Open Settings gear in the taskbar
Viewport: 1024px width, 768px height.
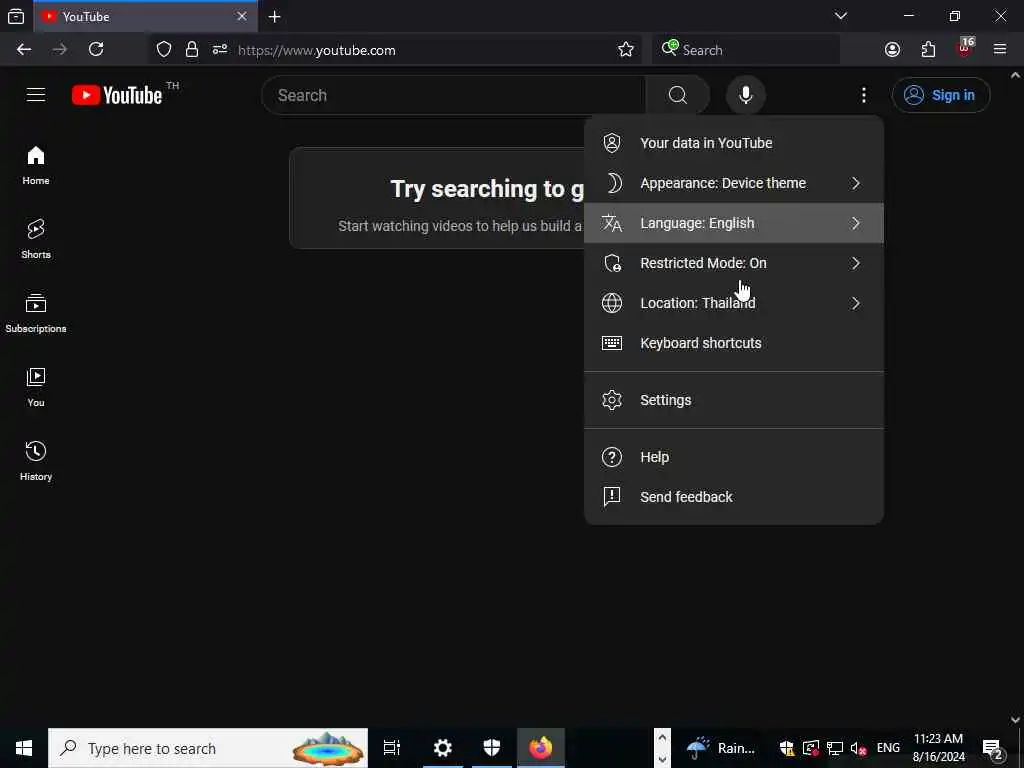coord(443,748)
